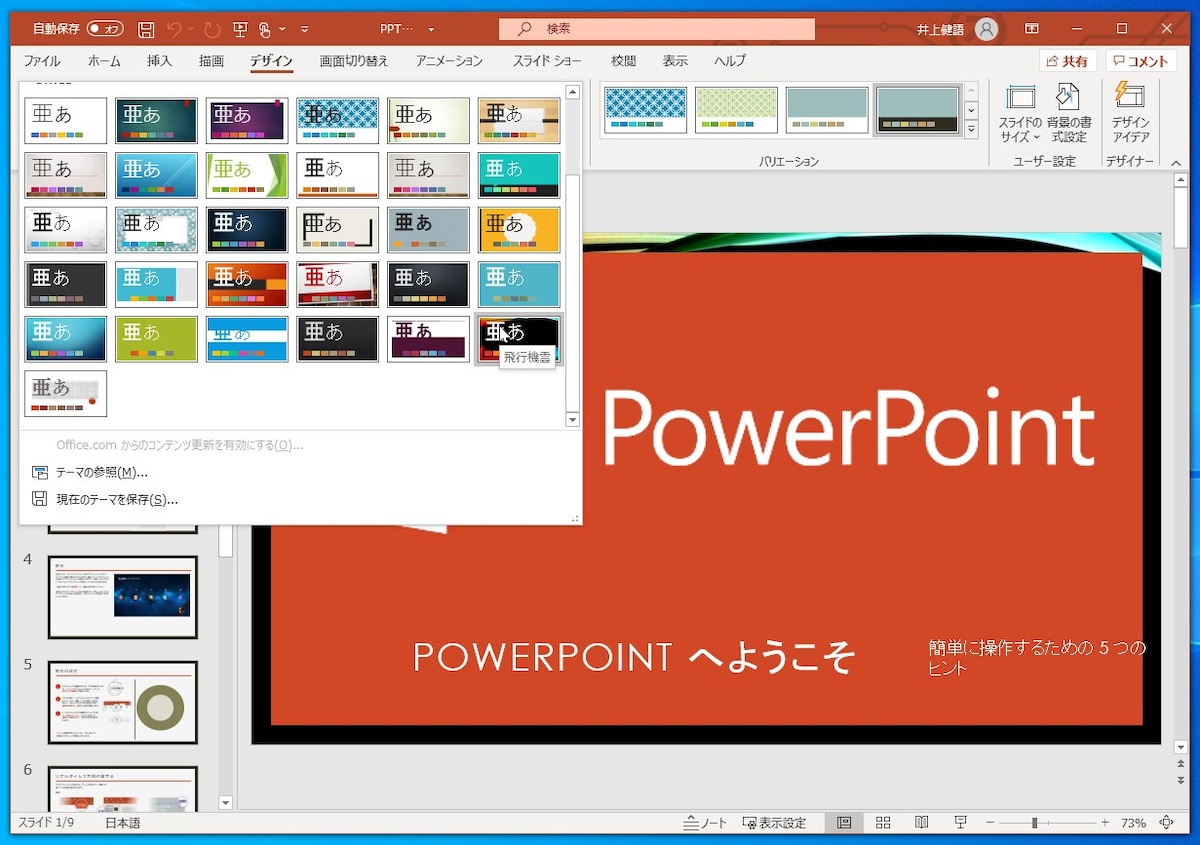Select the plain white Office theme thumbnail
Image resolution: width=1200 pixels, height=845 pixels.
click(66, 121)
